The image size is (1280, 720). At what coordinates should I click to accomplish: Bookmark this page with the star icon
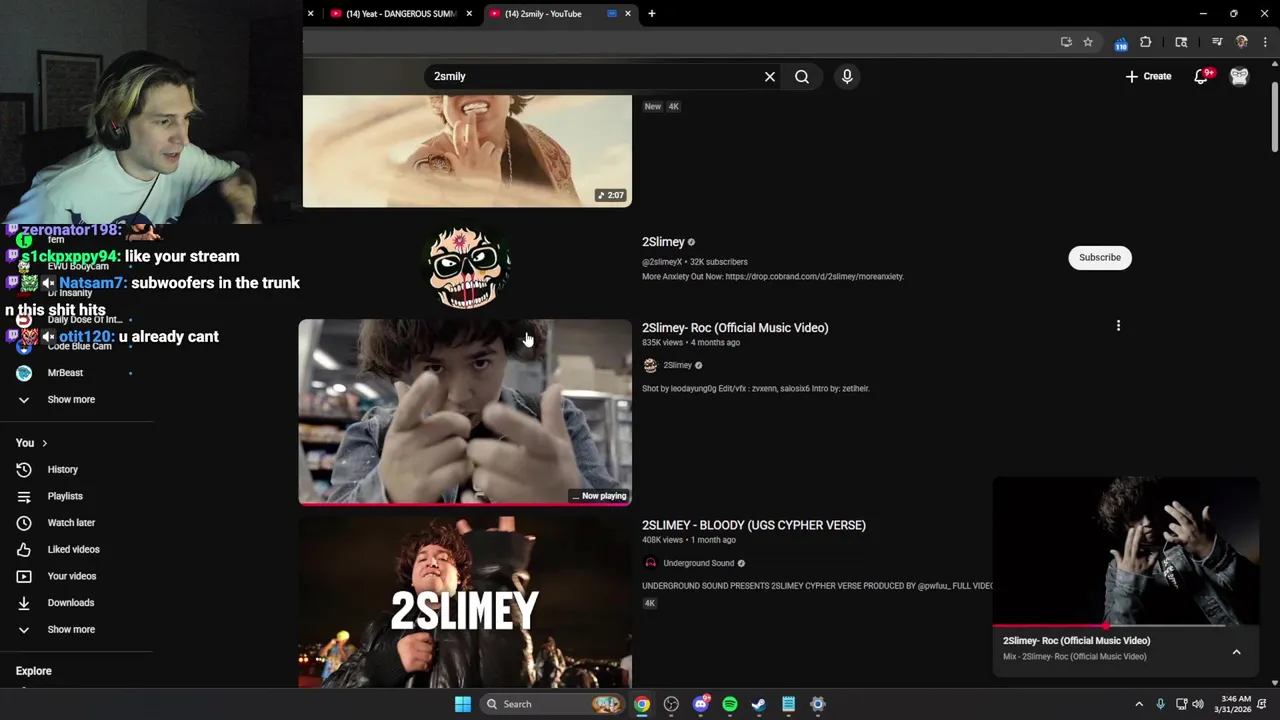click(x=1088, y=42)
